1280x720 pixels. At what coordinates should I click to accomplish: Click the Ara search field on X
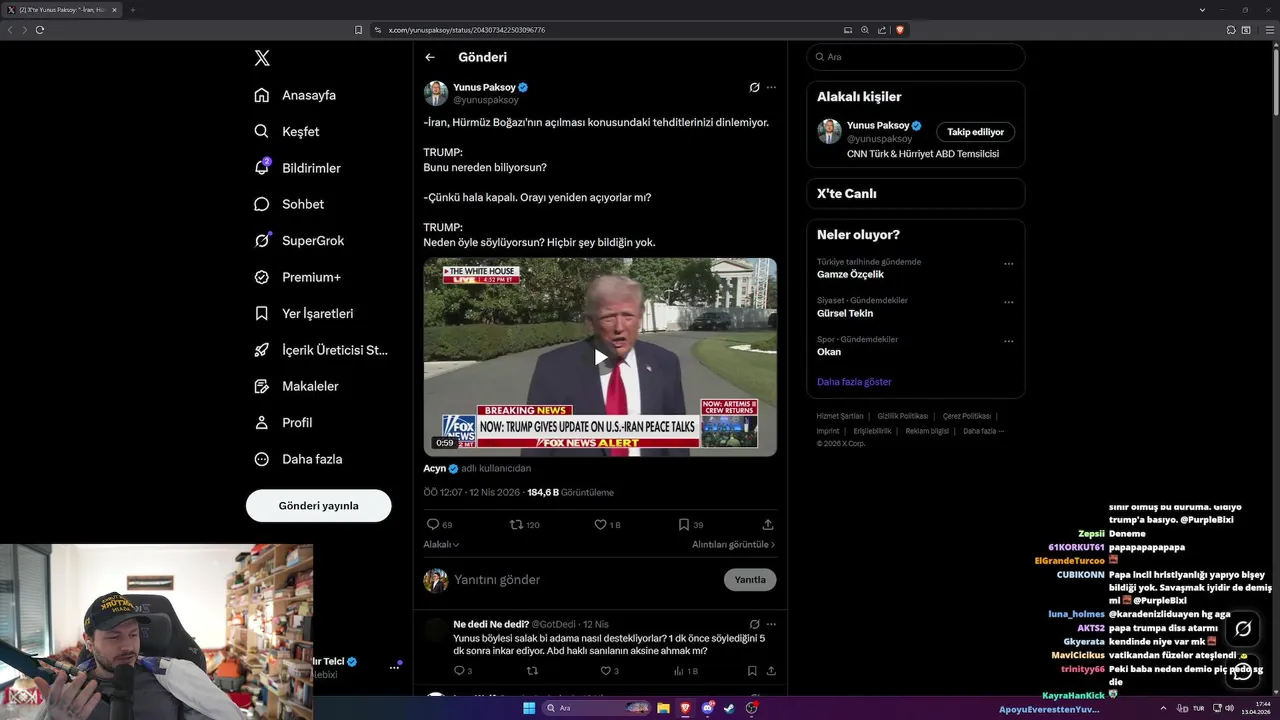(x=915, y=57)
